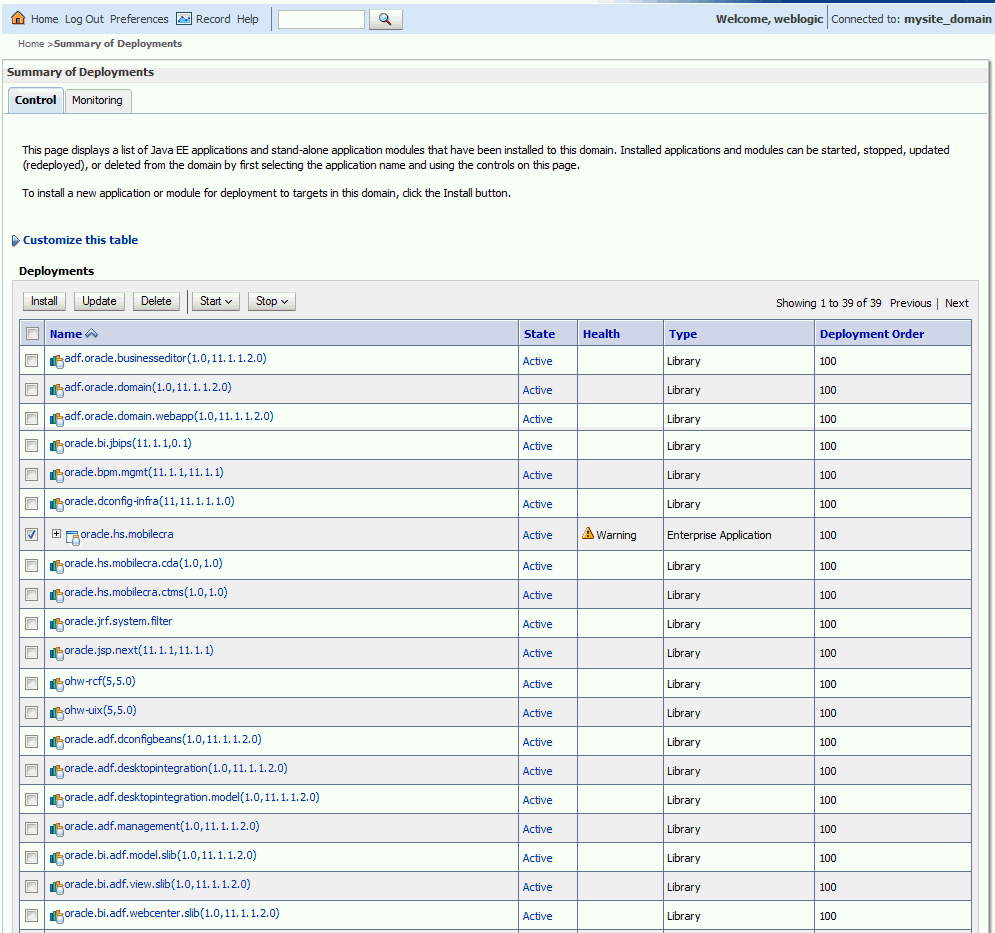Open Help from the top toolbar

point(247,19)
